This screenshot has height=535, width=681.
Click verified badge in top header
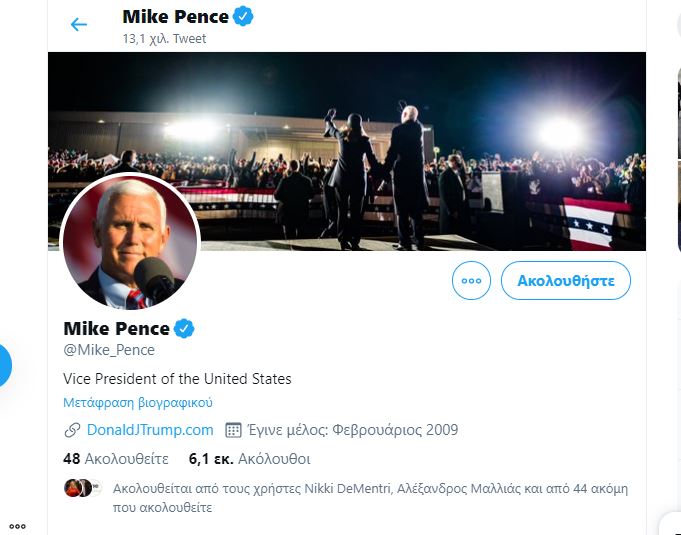click(244, 16)
